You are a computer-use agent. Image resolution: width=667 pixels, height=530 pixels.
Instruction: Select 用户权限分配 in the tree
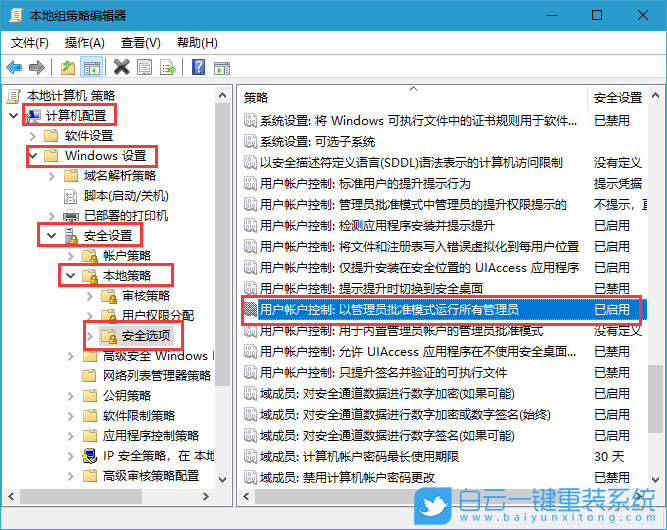point(151,316)
